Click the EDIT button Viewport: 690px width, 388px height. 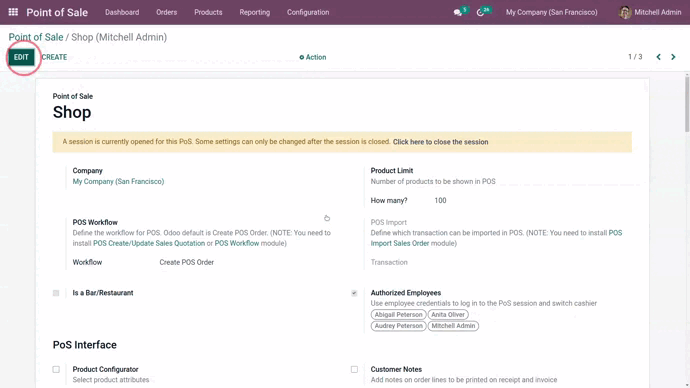21,57
